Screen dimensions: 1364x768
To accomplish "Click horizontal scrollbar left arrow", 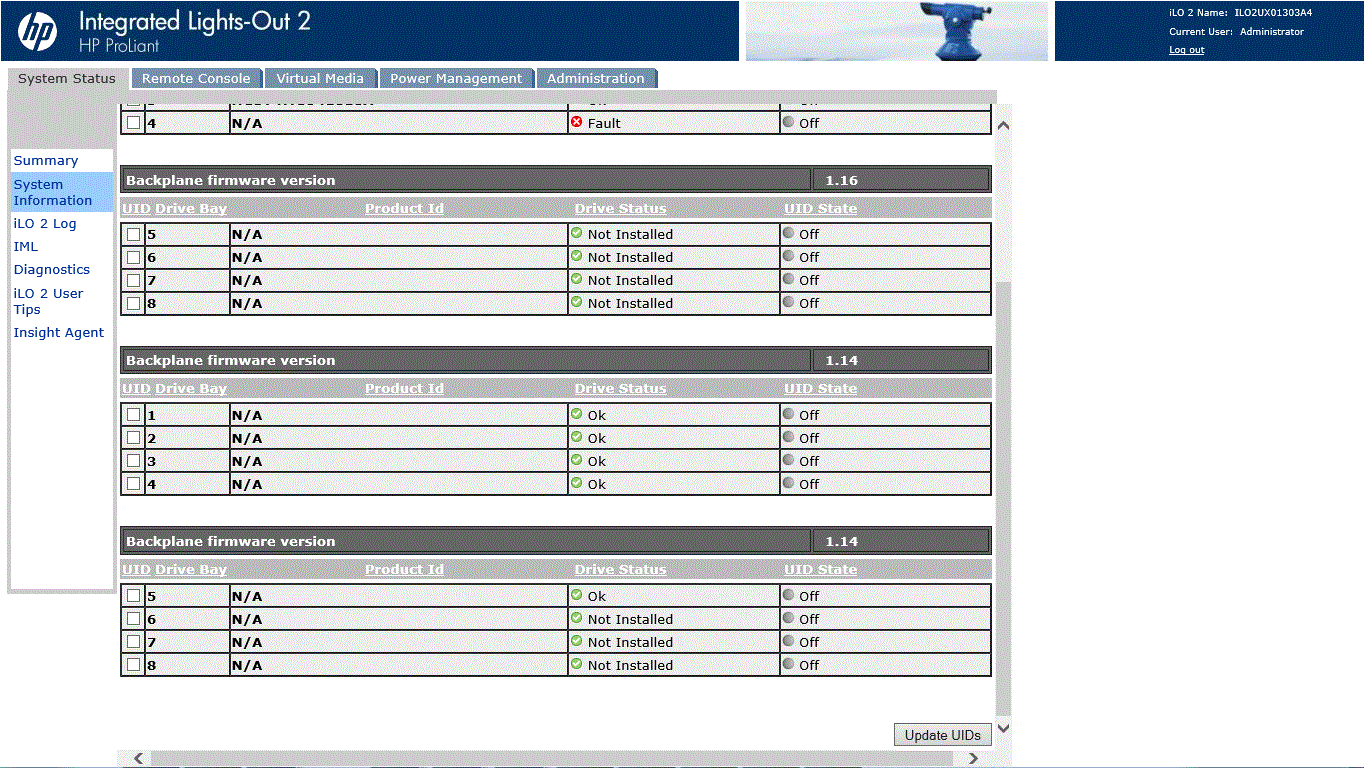I will click(139, 759).
